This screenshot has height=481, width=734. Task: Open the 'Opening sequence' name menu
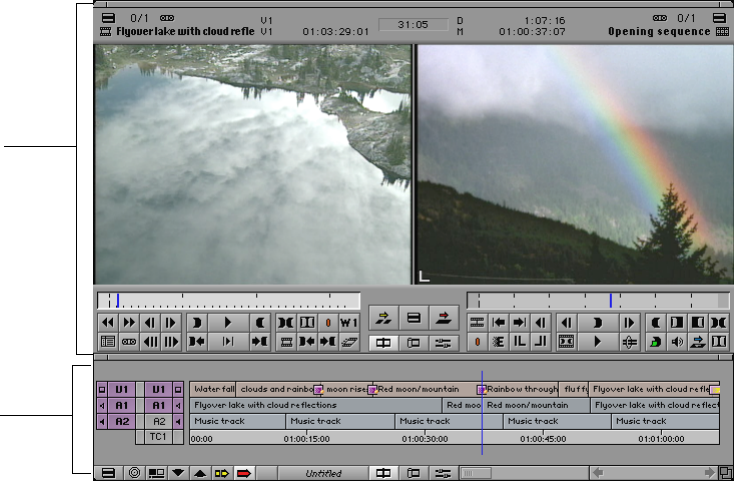coord(659,31)
